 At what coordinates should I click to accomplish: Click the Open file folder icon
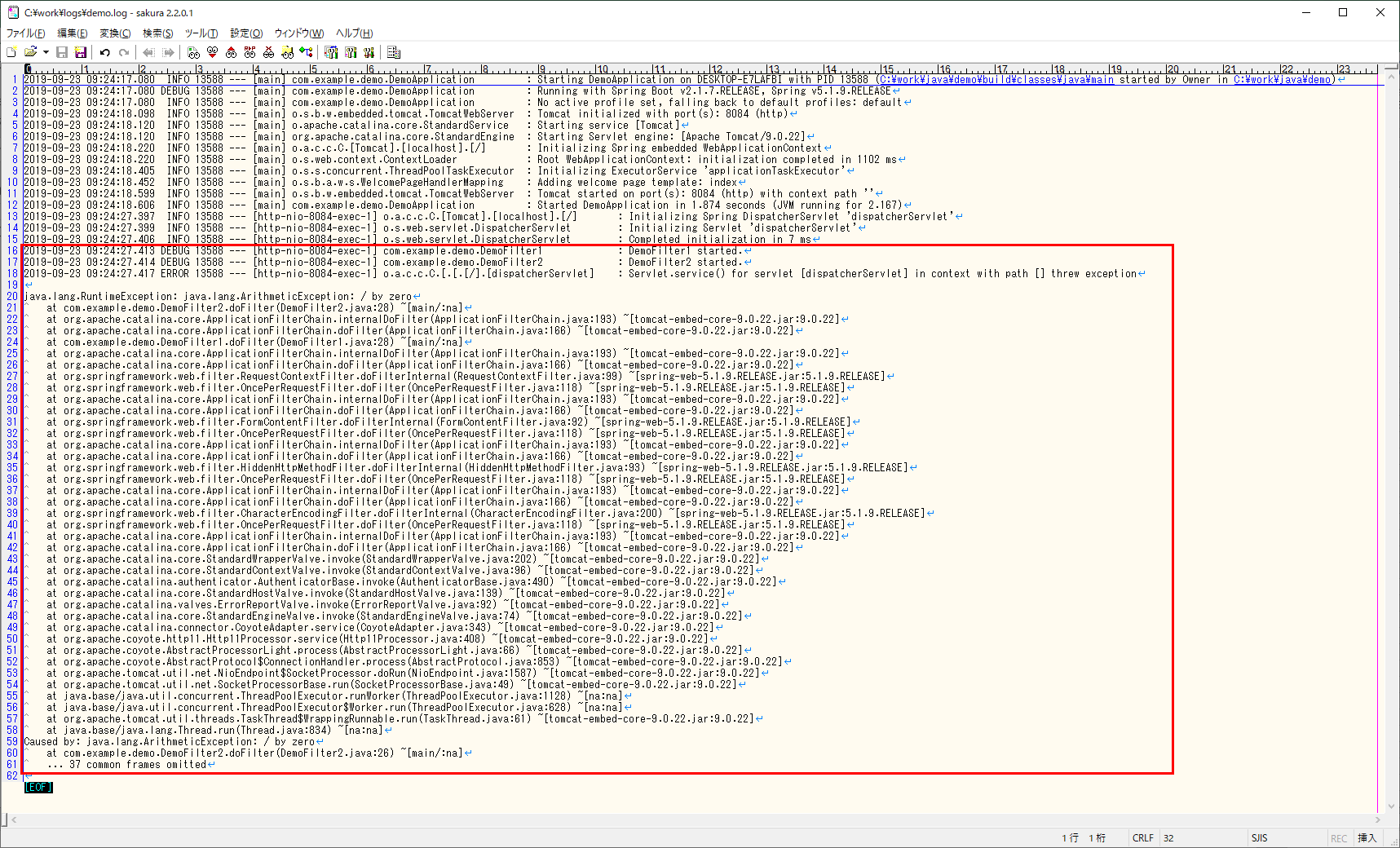pos(31,52)
